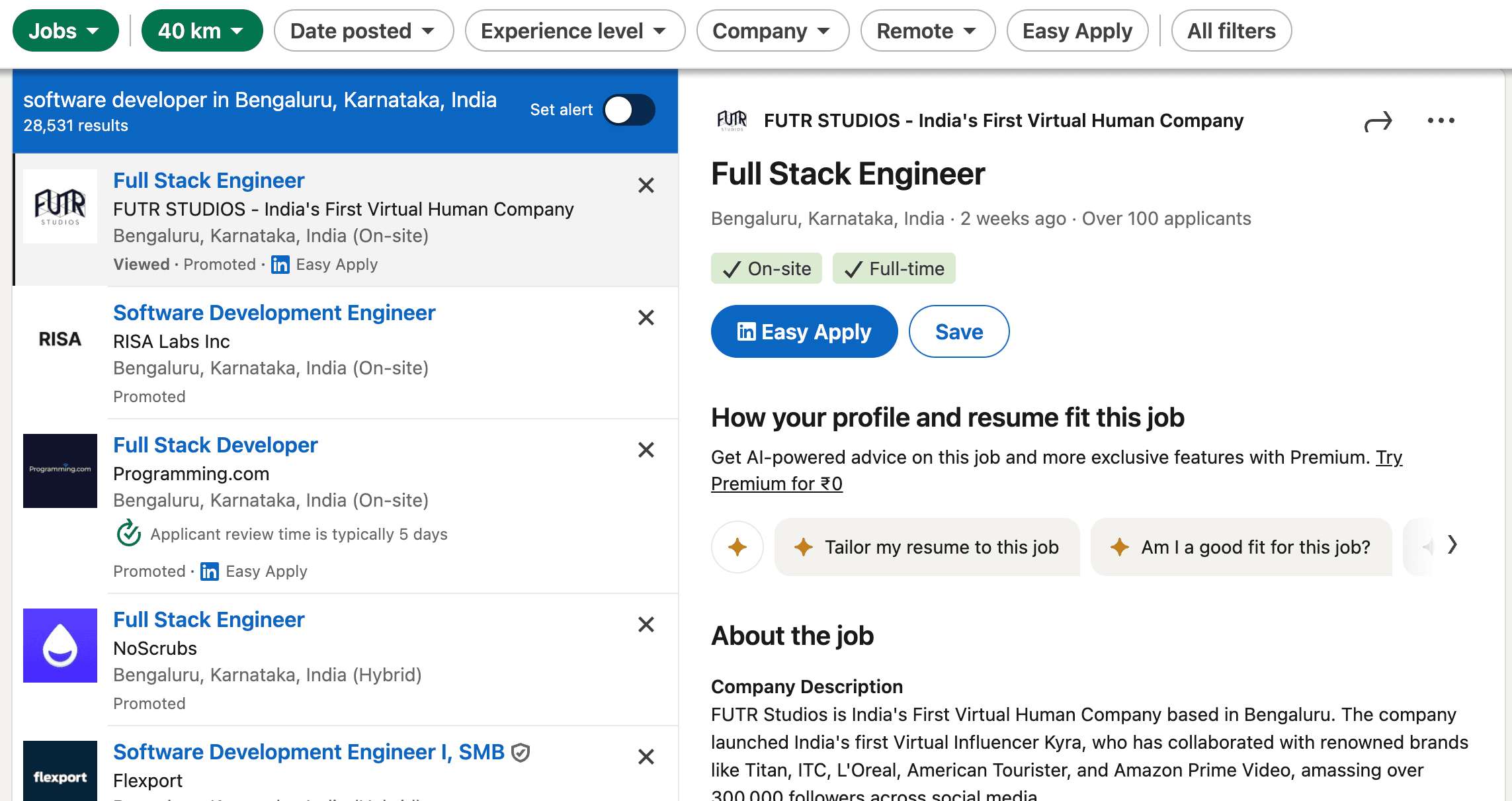This screenshot has height=801, width=1512.
Task: Click the Programming.com logo thumbnail
Action: pos(60,471)
